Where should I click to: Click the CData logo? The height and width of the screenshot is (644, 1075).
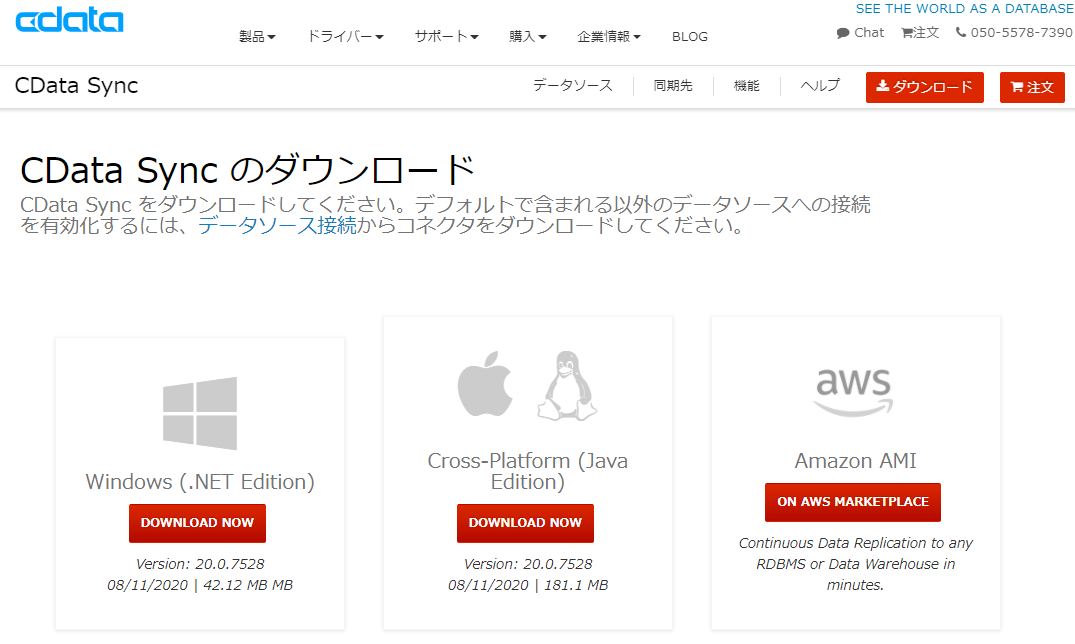click(x=69, y=21)
